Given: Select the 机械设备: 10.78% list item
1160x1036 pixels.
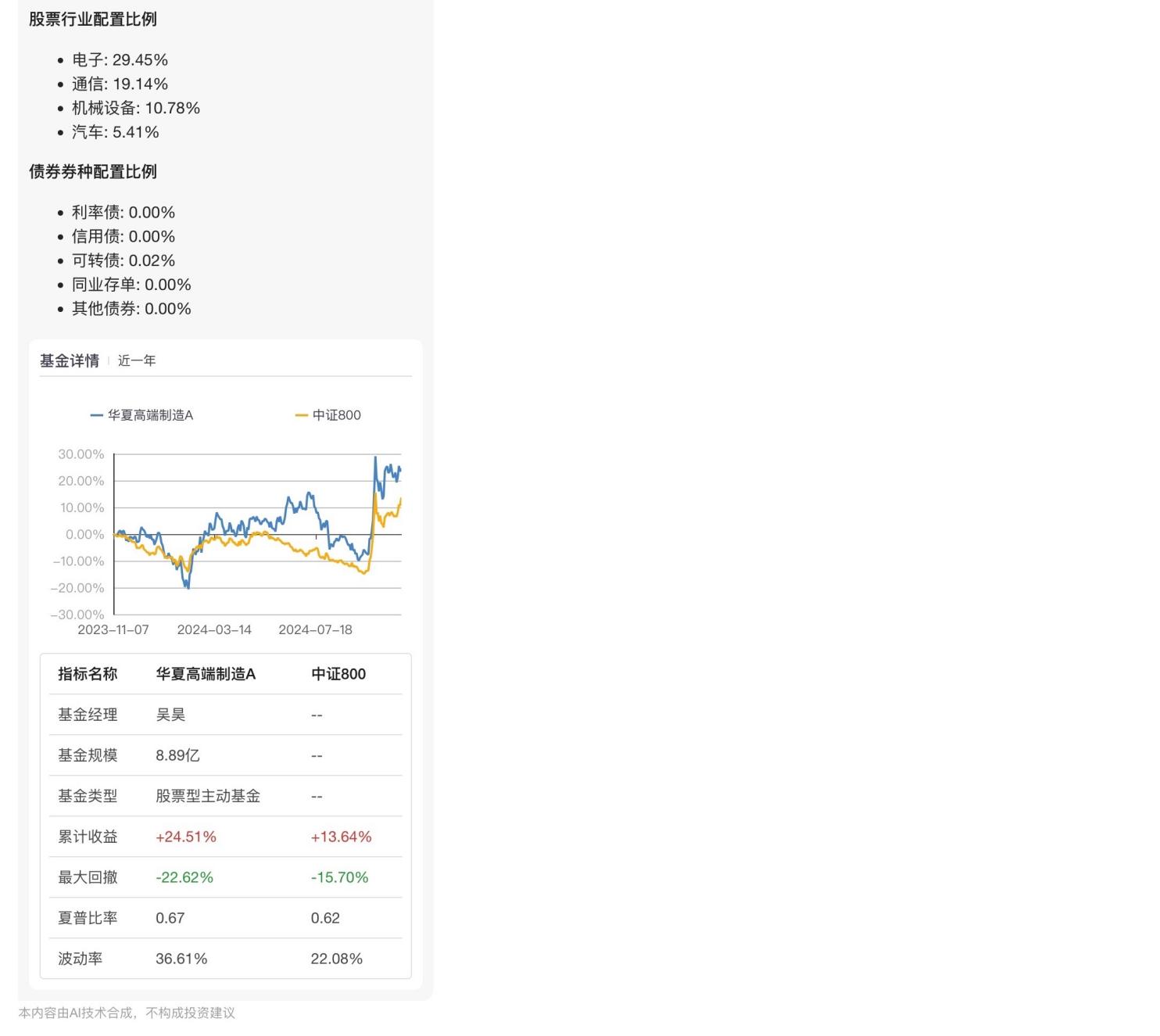Looking at the screenshot, I should pyautogui.click(x=136, y=108).
